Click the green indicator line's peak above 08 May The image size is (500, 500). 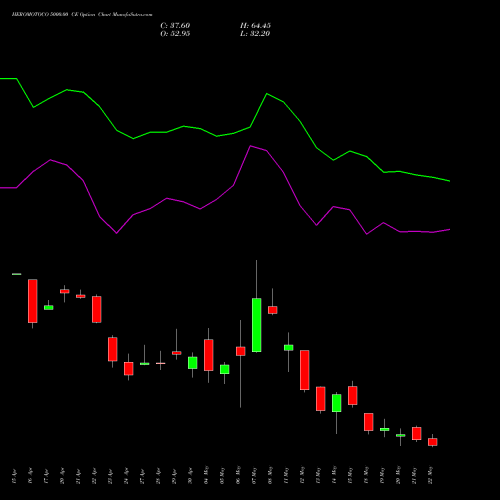[x=267, y=94]
